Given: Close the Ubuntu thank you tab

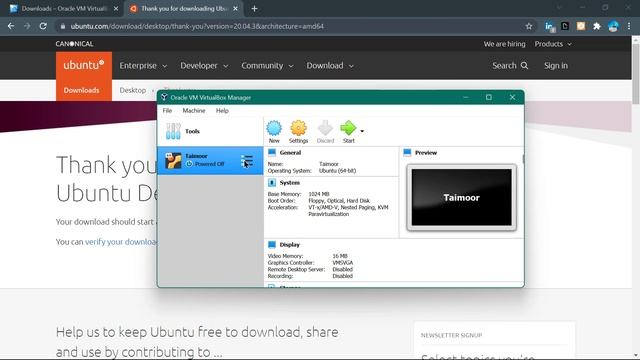Looking at the screenshot, I should (235, 9).
